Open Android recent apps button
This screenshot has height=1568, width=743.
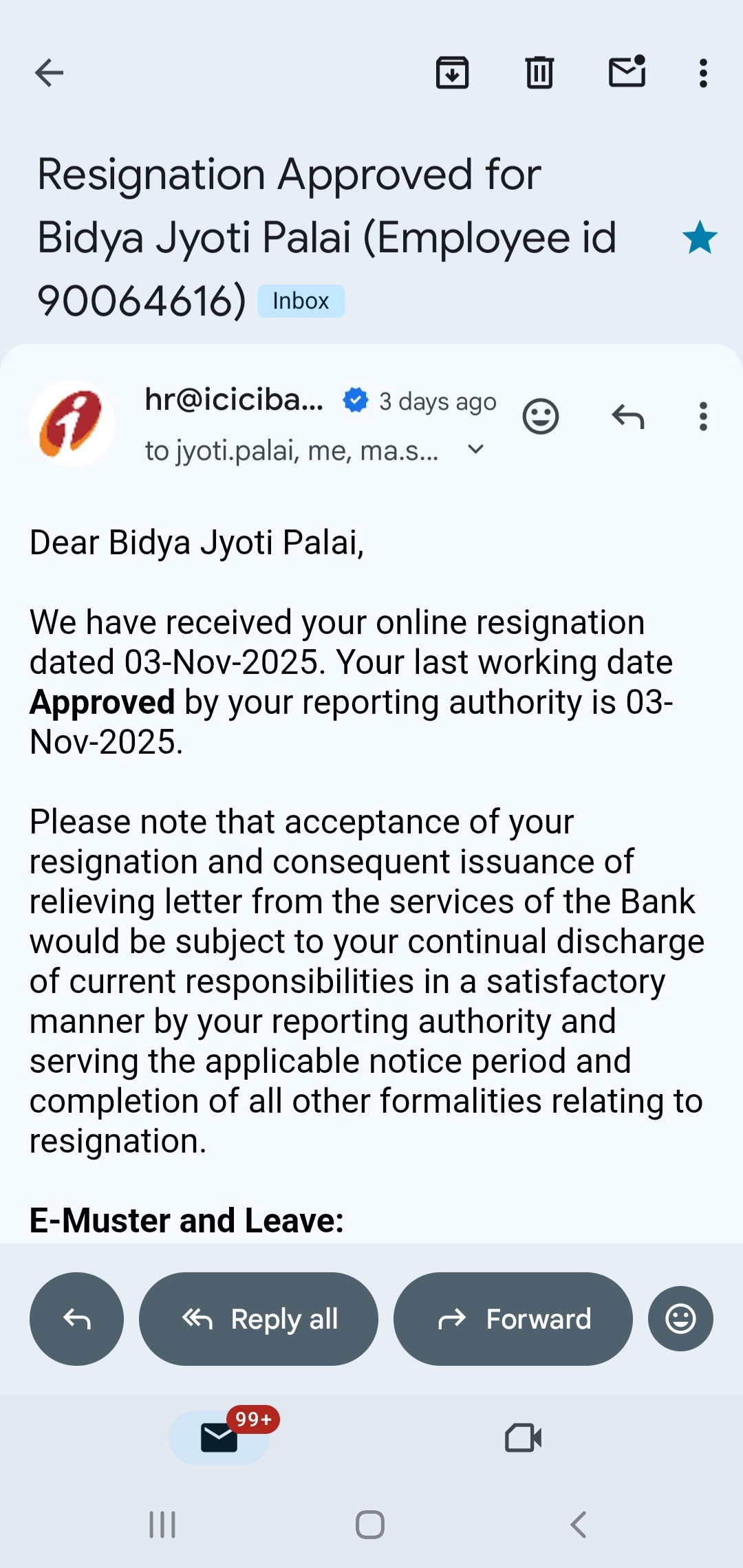point(163,1525)
